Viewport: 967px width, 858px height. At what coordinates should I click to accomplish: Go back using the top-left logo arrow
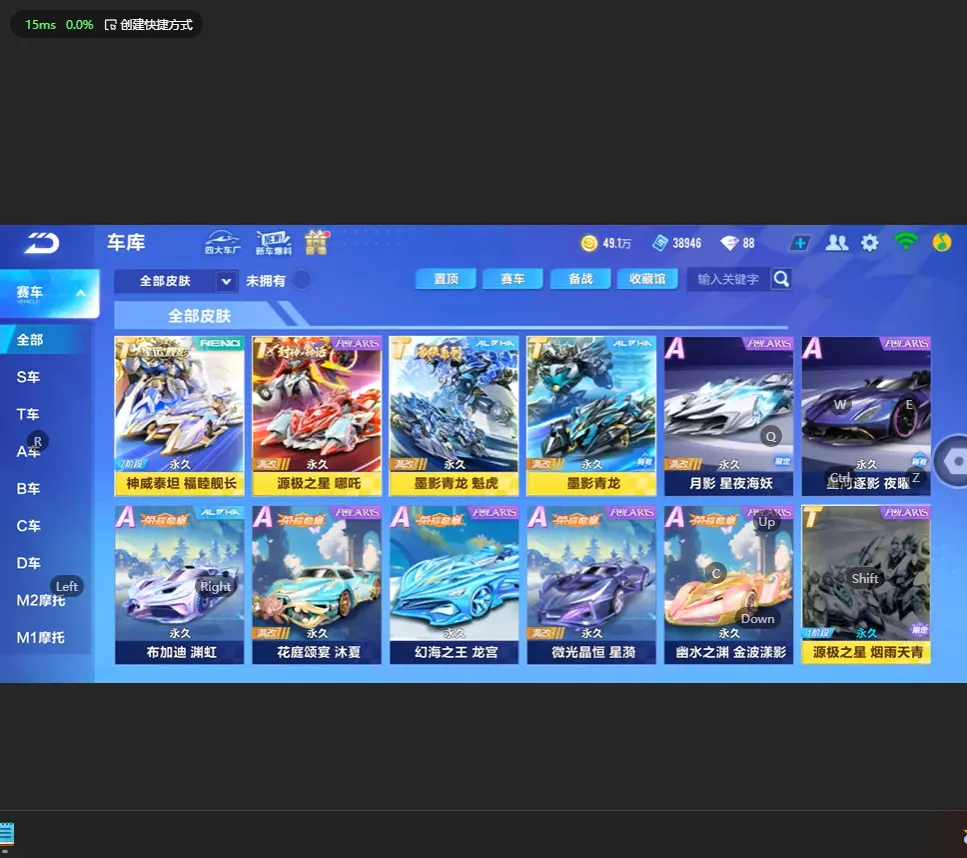click(x=42, y=243)
